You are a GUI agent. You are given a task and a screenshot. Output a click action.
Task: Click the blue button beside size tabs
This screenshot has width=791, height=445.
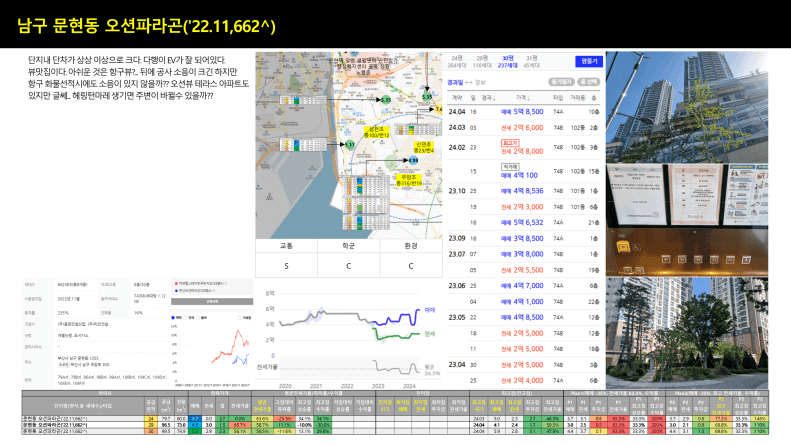coord(589,62)
